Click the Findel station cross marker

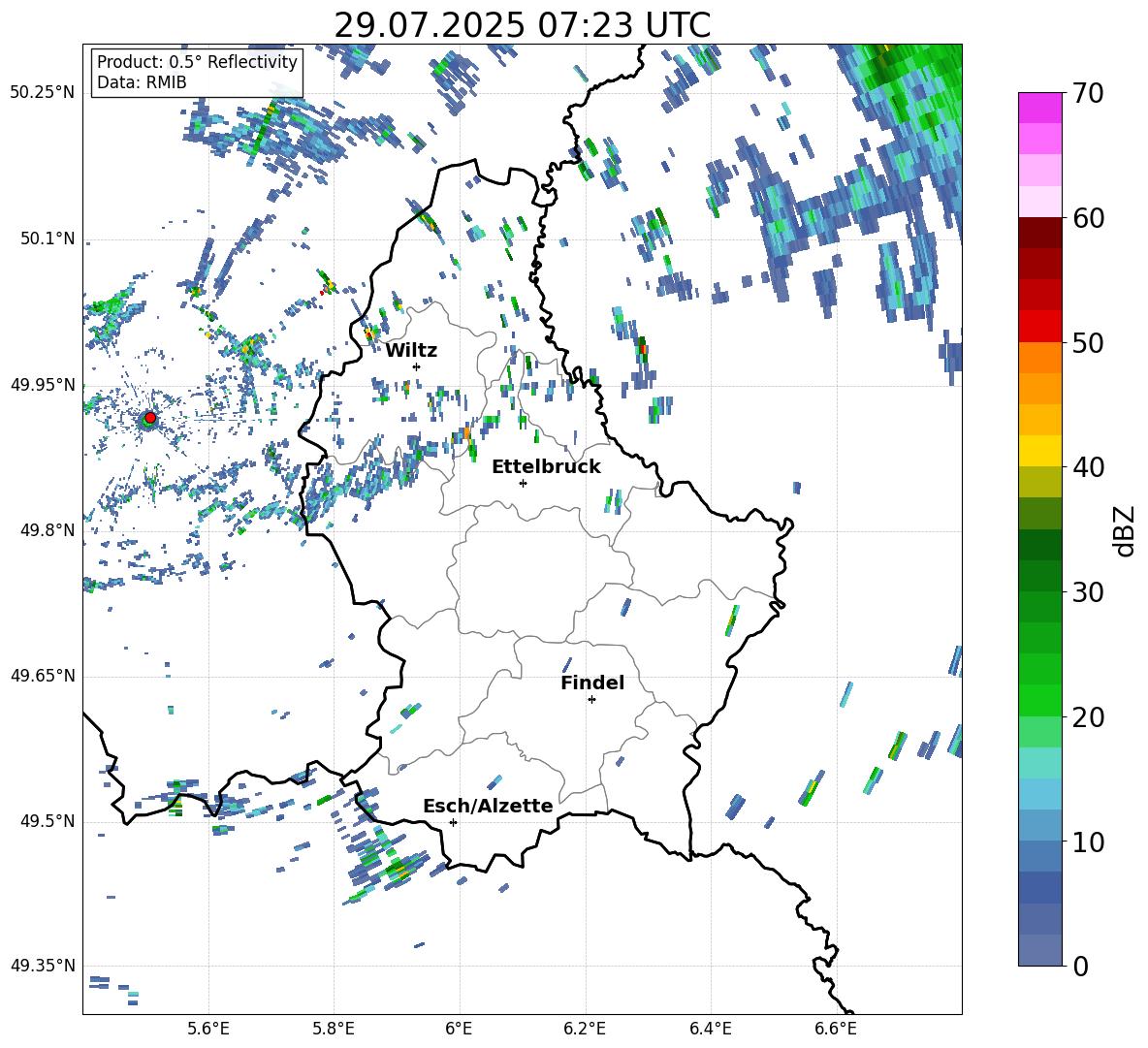tap(591, 700)
